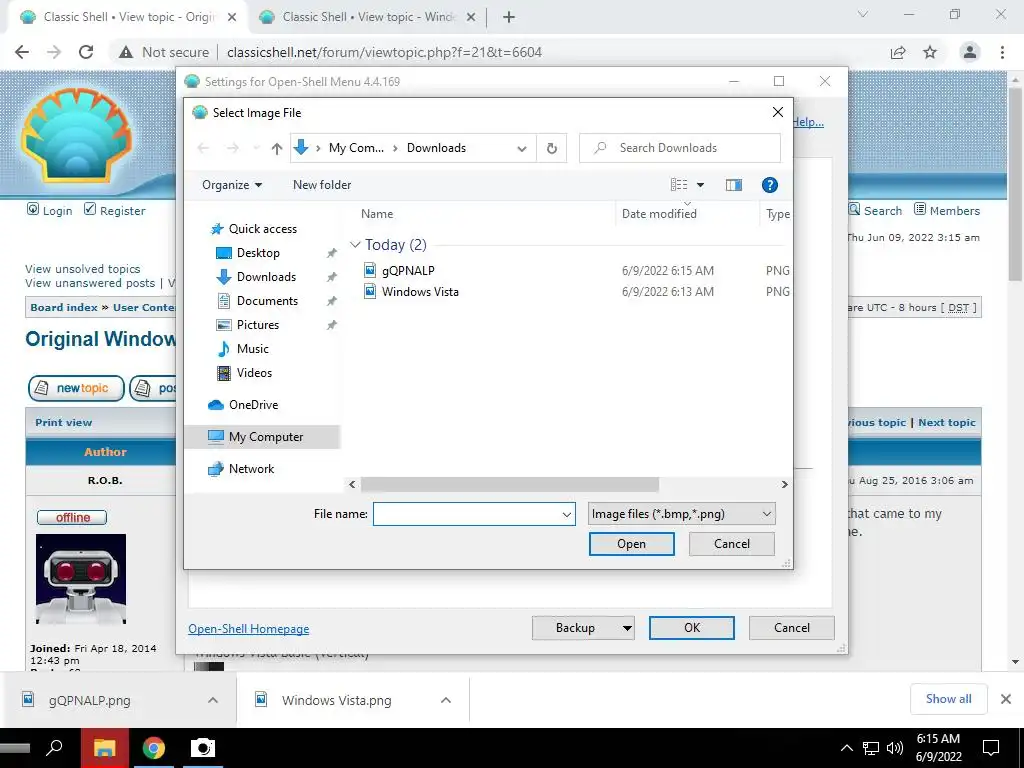Open File Explorer from taskbar
The width and height of the screenshot is (1024, 768).
[104, 748]
